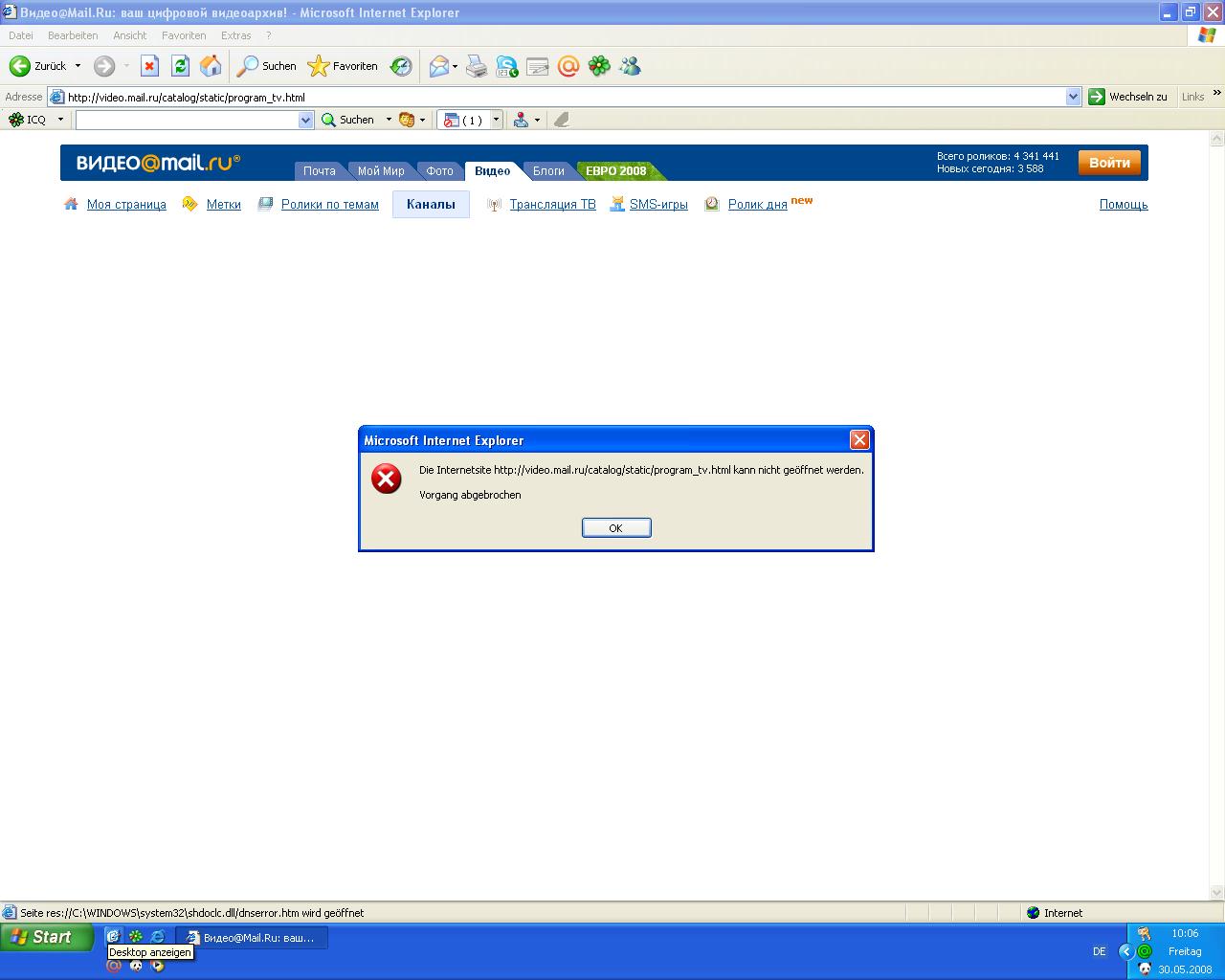This screenshot has width=1225, height=980.
Task: Stop page loading with red X icon
Action: 149,66
